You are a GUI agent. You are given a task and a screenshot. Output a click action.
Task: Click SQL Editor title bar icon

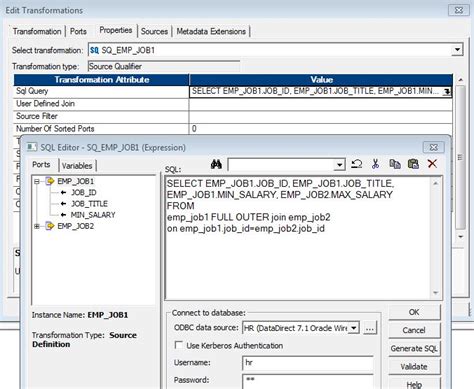point(32,147)
